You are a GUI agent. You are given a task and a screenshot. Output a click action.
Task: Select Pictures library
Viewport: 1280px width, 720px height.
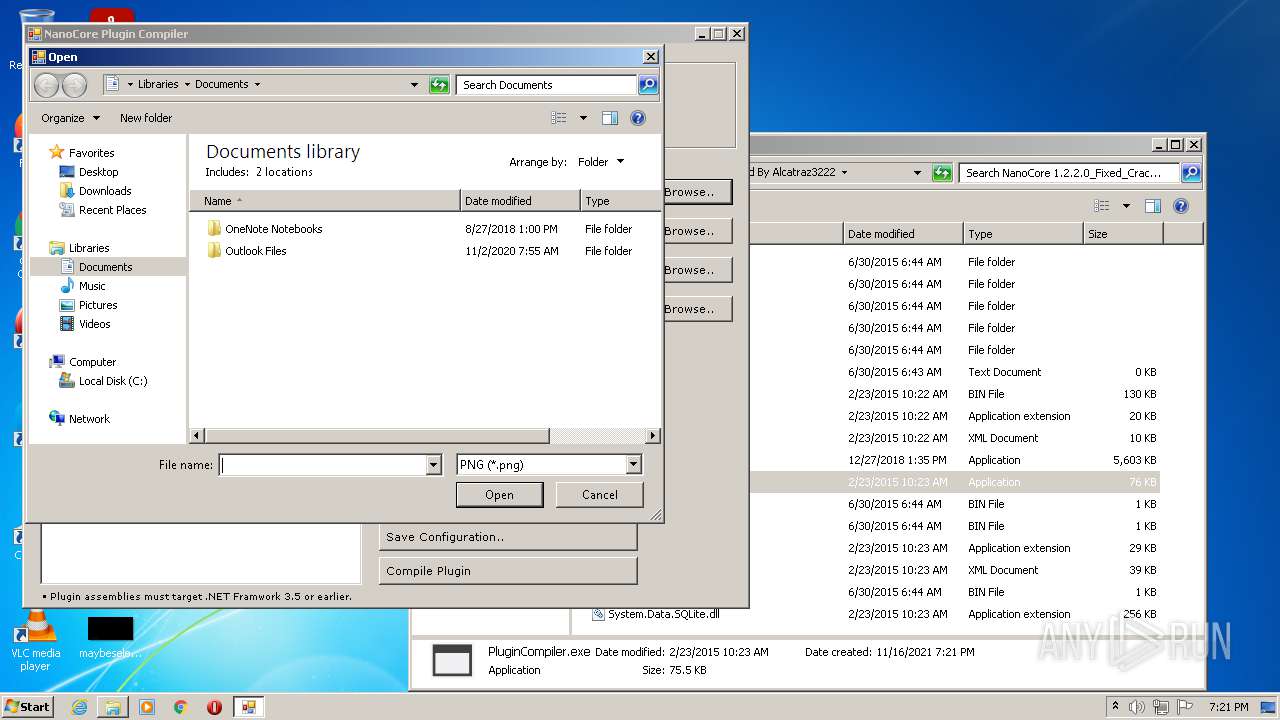(x=98, y=305)
